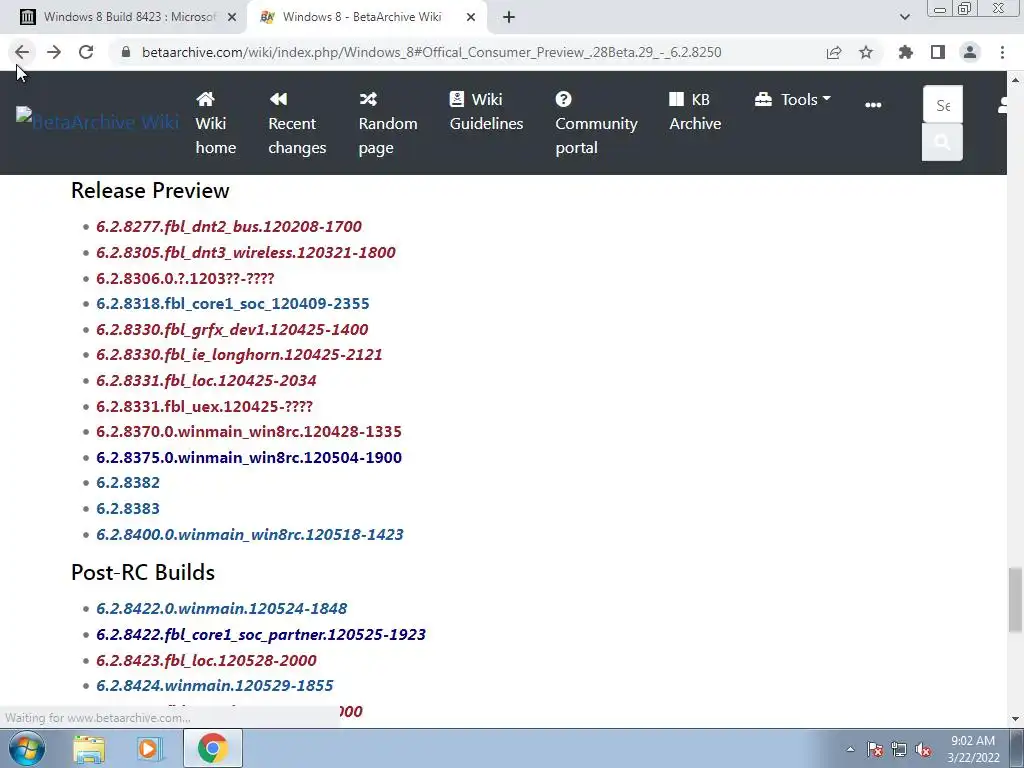The image size is (1024, 768).
Task: Open build 6.2.8423.fbl_loc.120528-2000
Action: pos(206,661)
